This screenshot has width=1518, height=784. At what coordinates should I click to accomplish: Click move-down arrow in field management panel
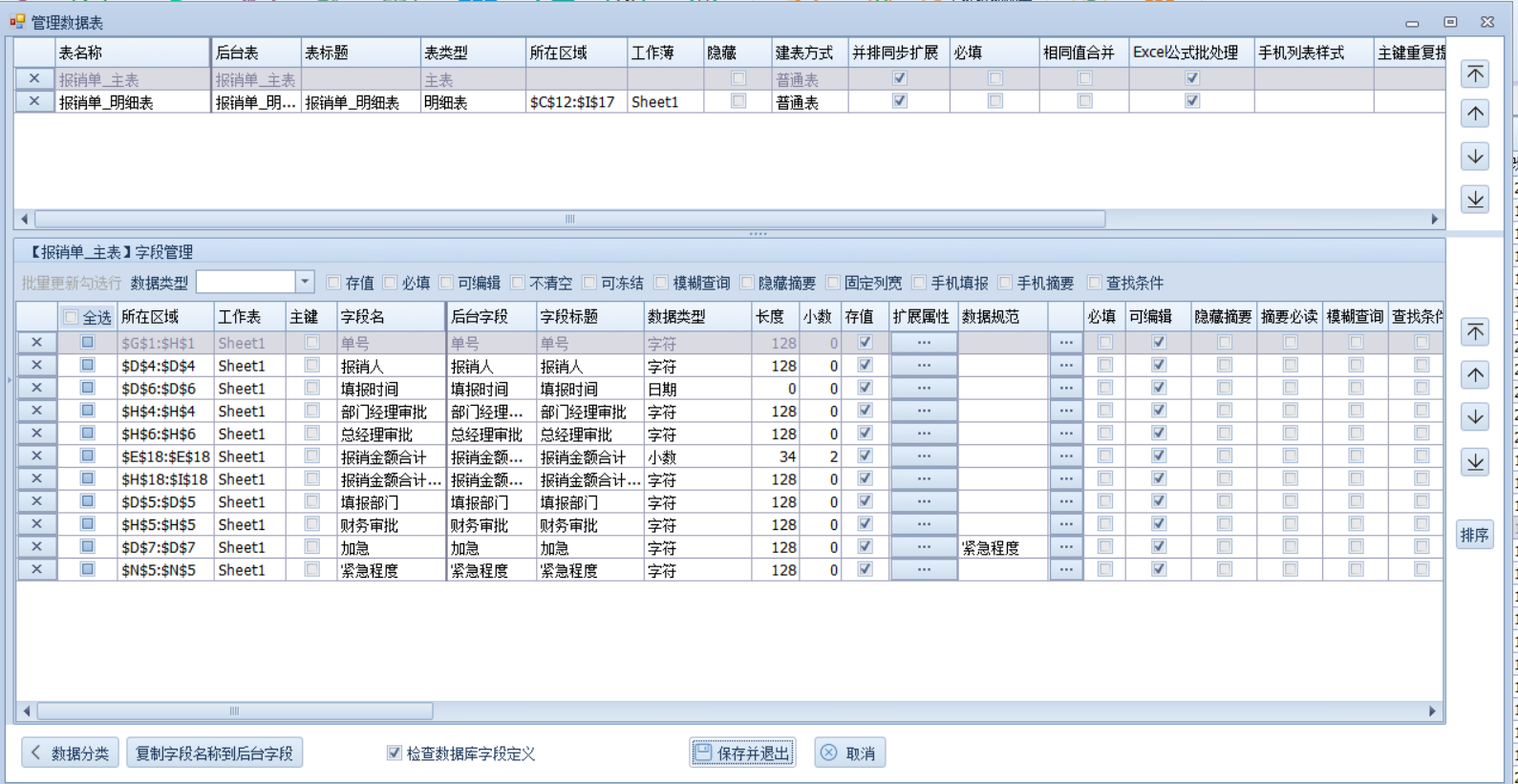[x=1475, y=417]
